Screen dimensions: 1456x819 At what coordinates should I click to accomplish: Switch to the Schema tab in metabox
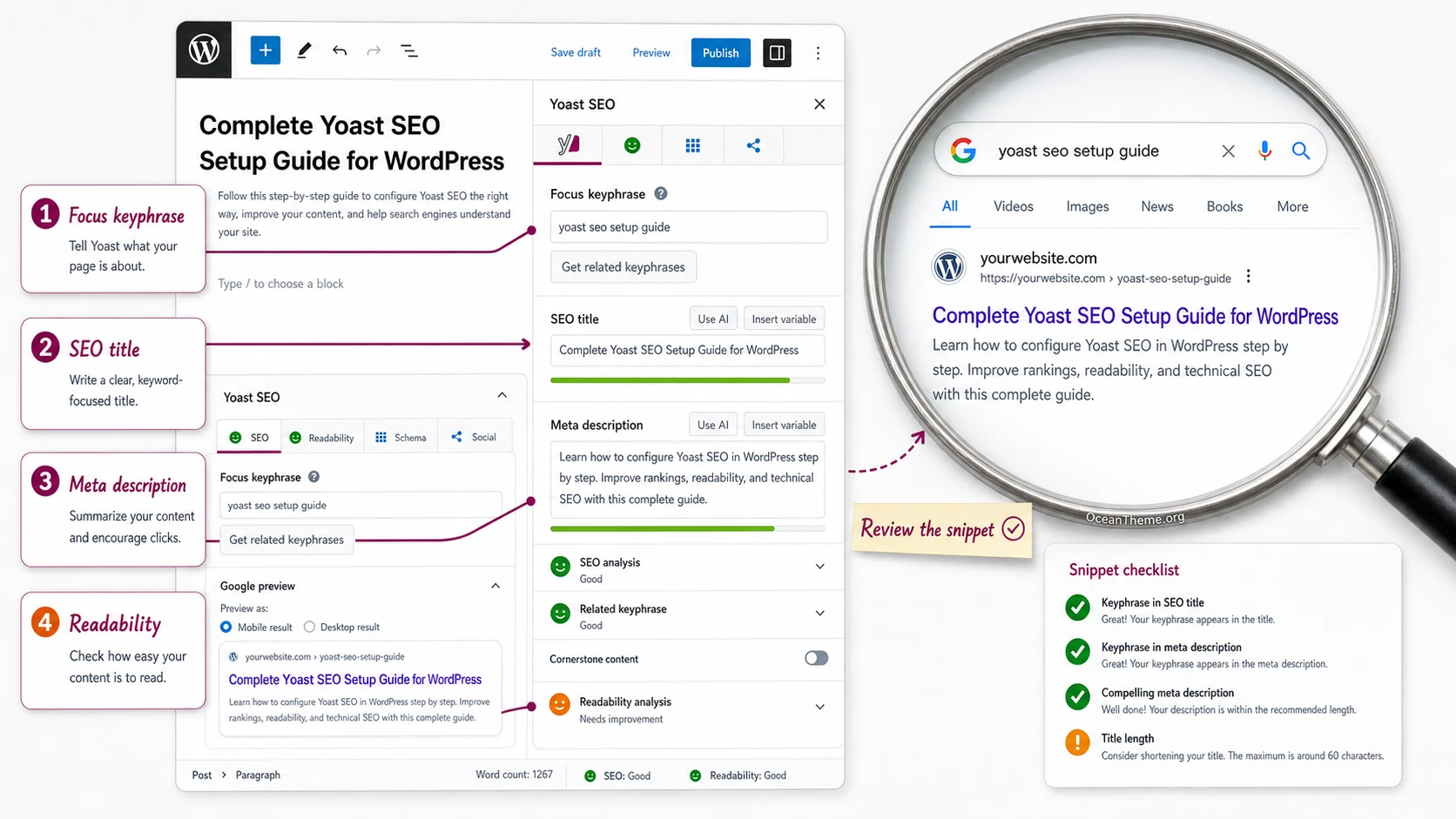tap(401, 438)
